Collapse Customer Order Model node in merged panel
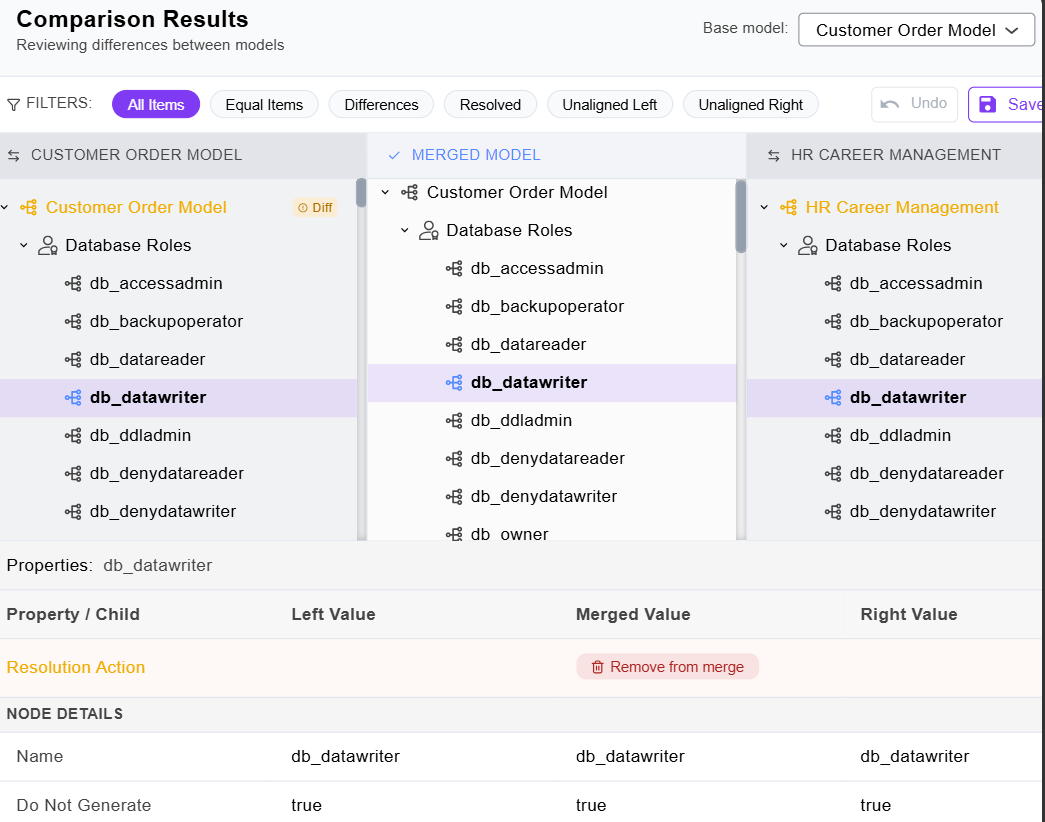1045x822 pixels. tap(385, 192)
